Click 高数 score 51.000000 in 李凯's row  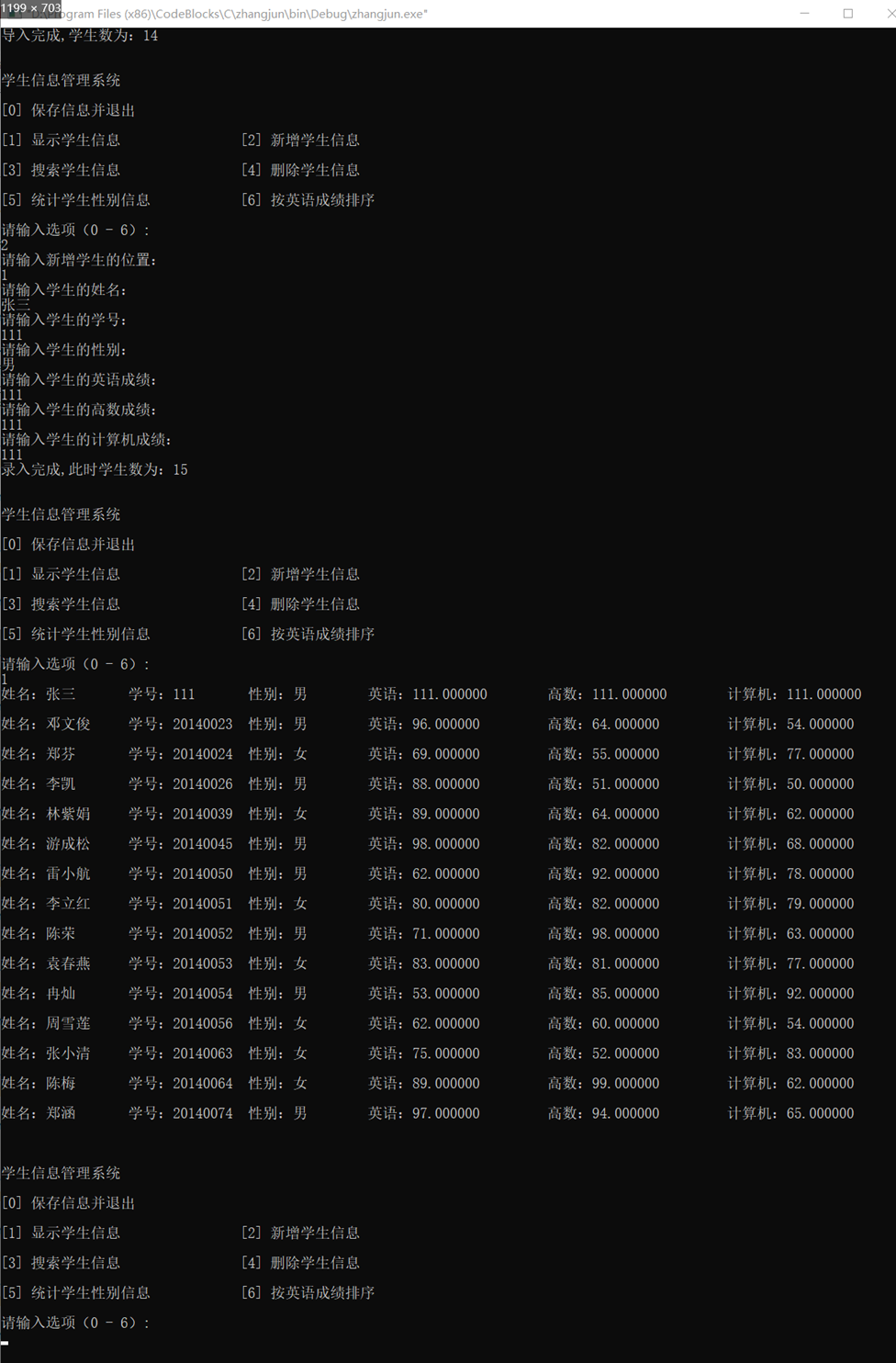(x=626, y=784)
